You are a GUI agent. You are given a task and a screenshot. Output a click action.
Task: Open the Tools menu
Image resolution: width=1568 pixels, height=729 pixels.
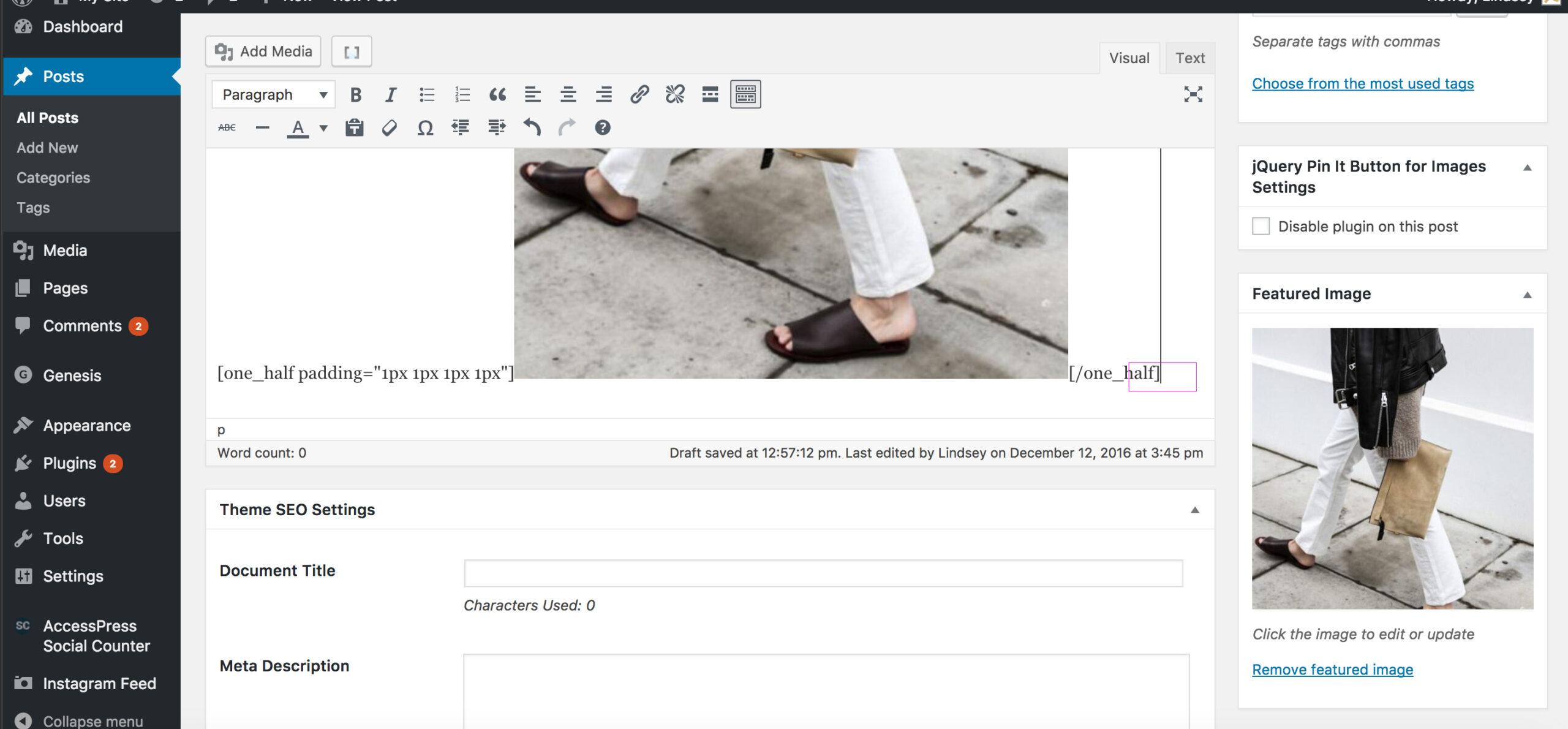coord(62,538)
